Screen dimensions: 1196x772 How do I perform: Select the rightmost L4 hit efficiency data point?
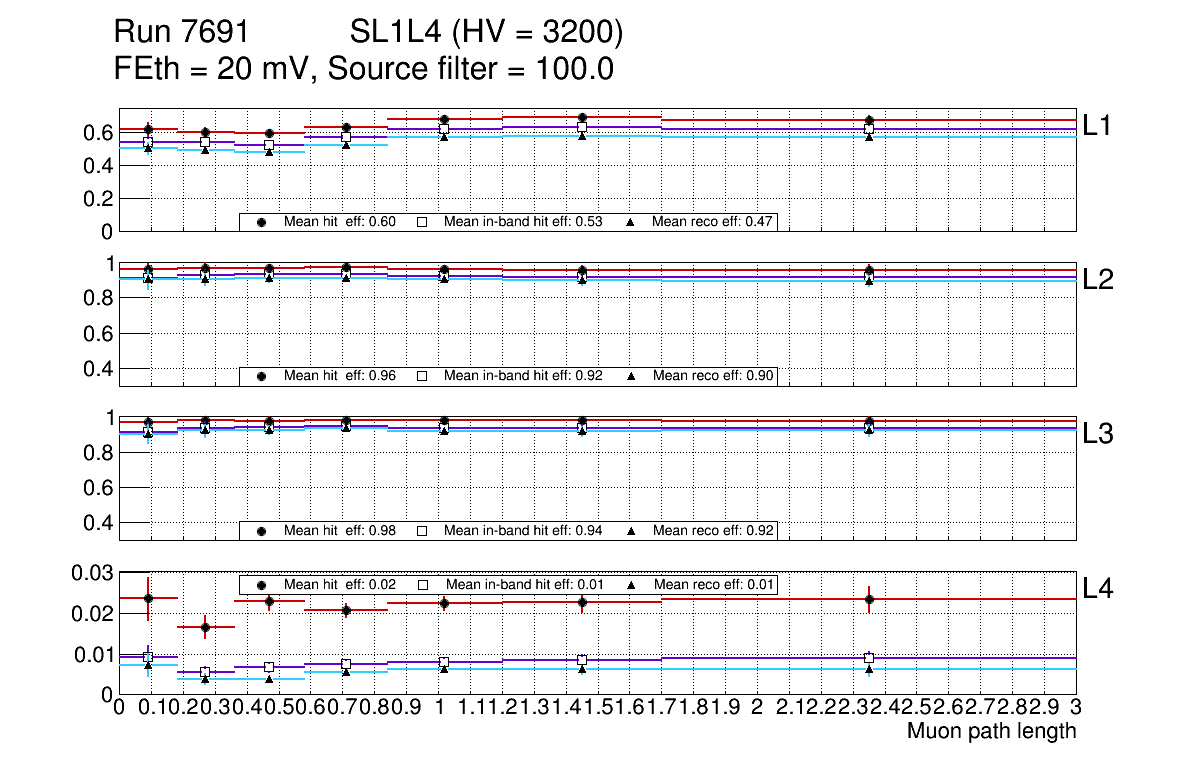coord(869,600)
